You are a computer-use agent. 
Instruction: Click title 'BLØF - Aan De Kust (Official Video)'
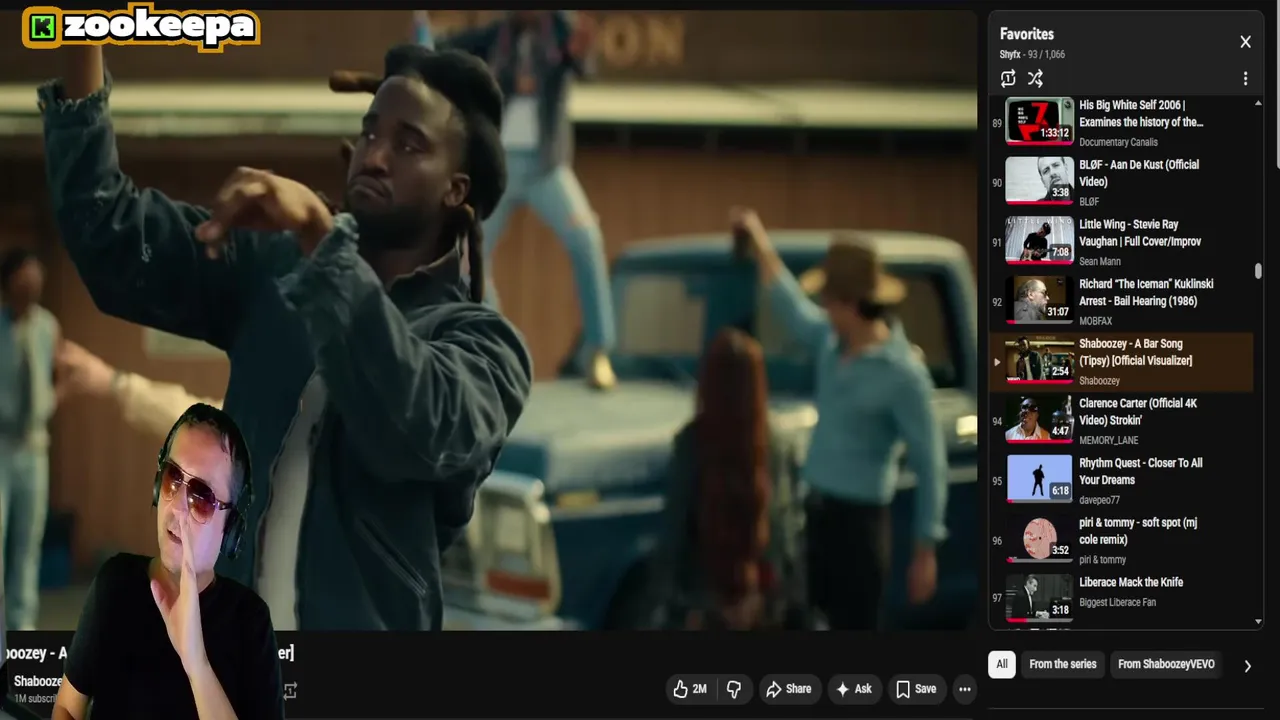pos(1139,173)
